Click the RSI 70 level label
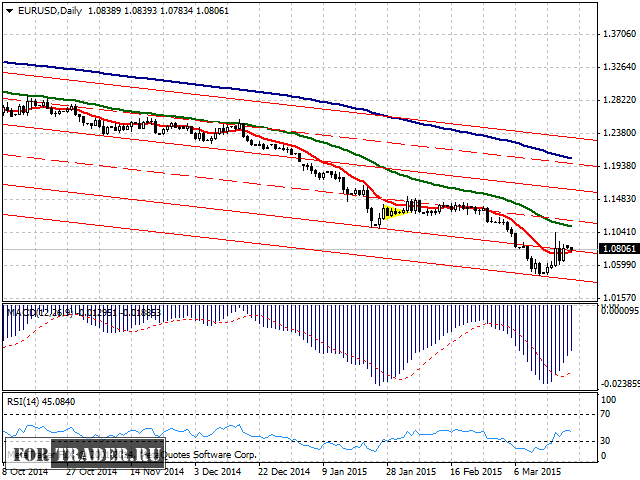Image resolution: width=640 pixels, height=480 pixels. point(605,413)
